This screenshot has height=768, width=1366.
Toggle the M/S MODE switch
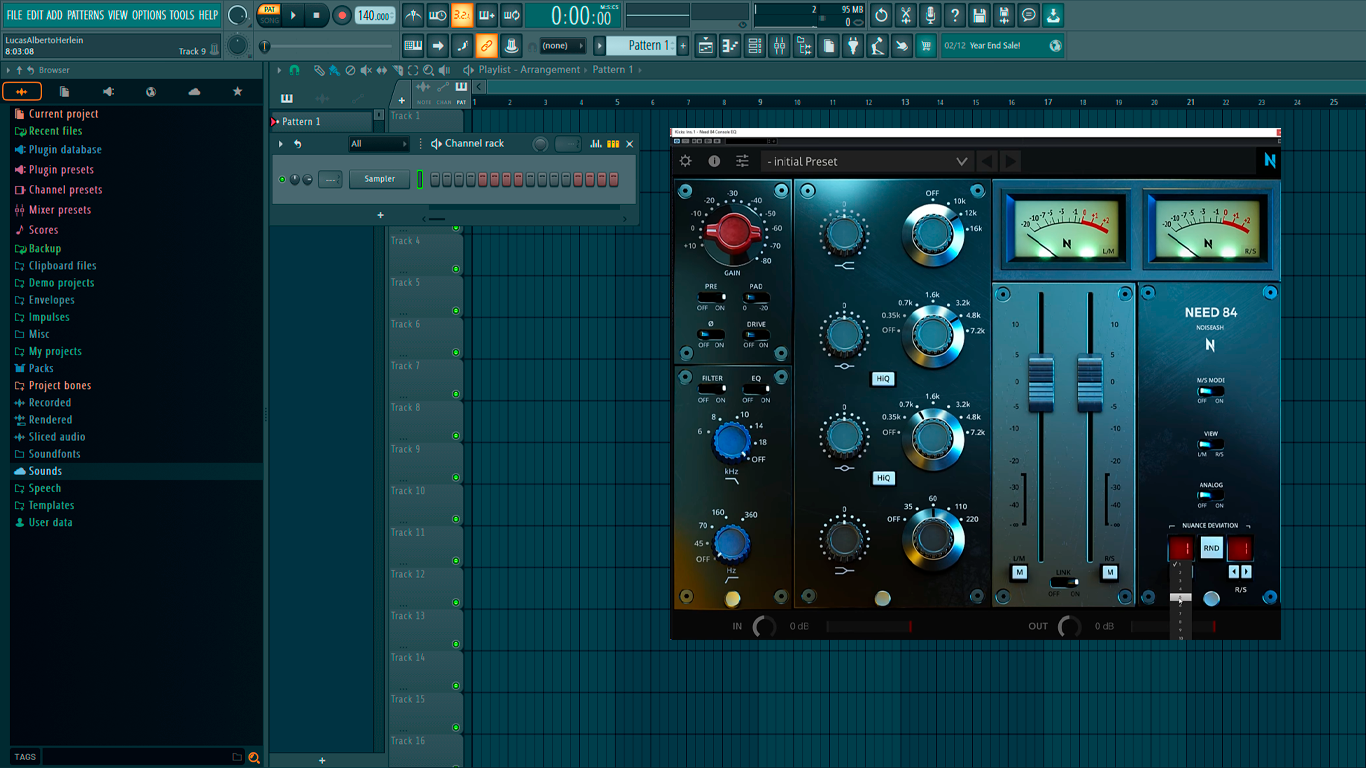(x=1211, y=391)
